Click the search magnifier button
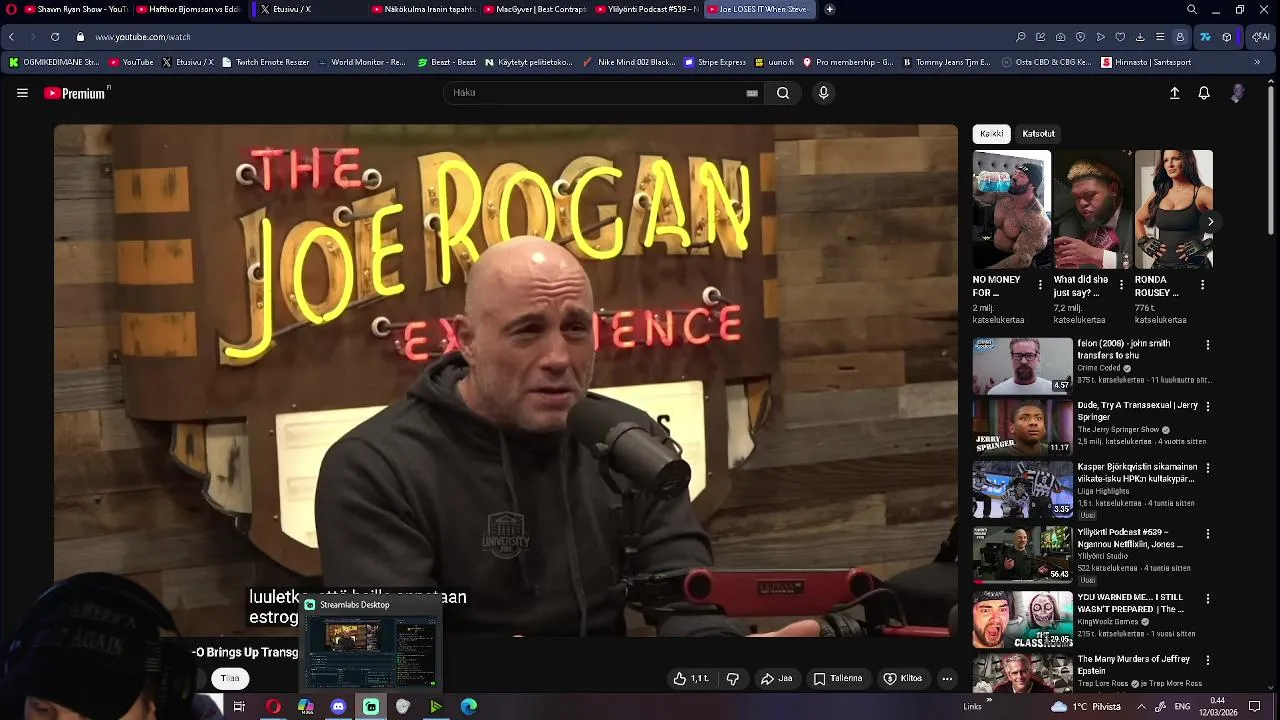 tap(783, 93)
